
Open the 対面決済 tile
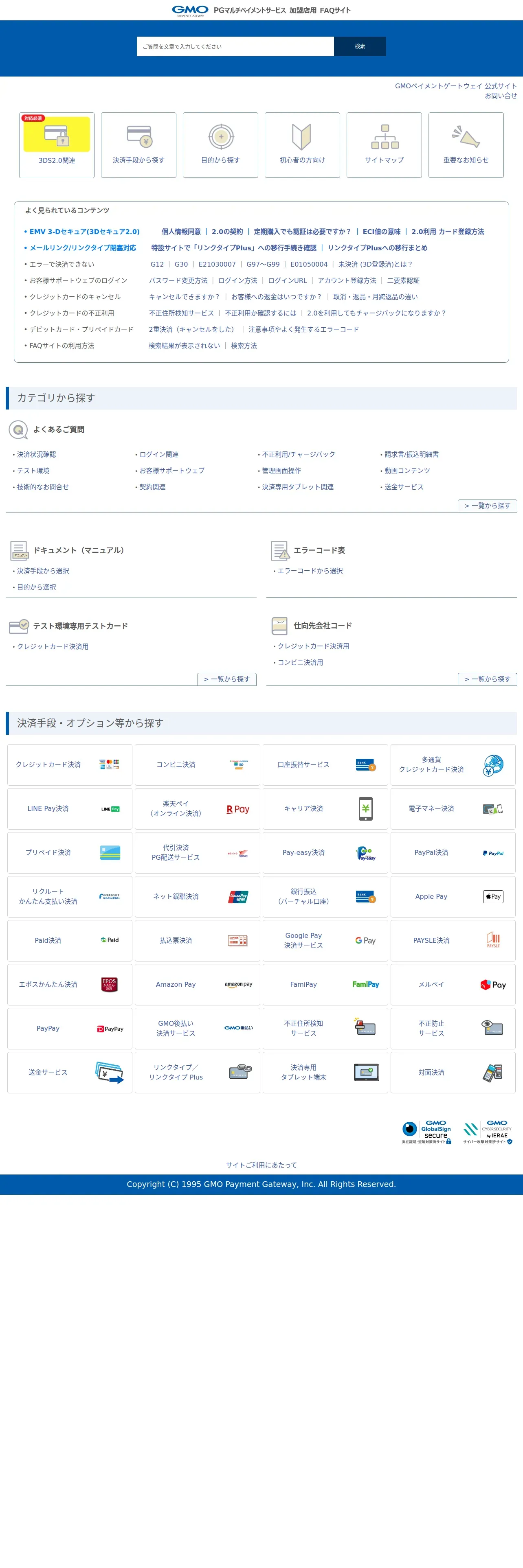coord(453,1073)
